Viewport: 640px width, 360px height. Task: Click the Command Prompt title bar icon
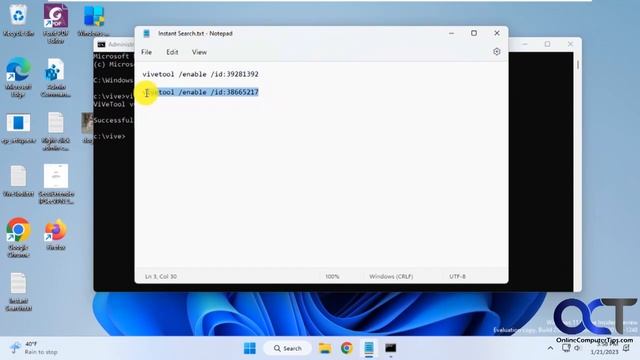(101, 44)
